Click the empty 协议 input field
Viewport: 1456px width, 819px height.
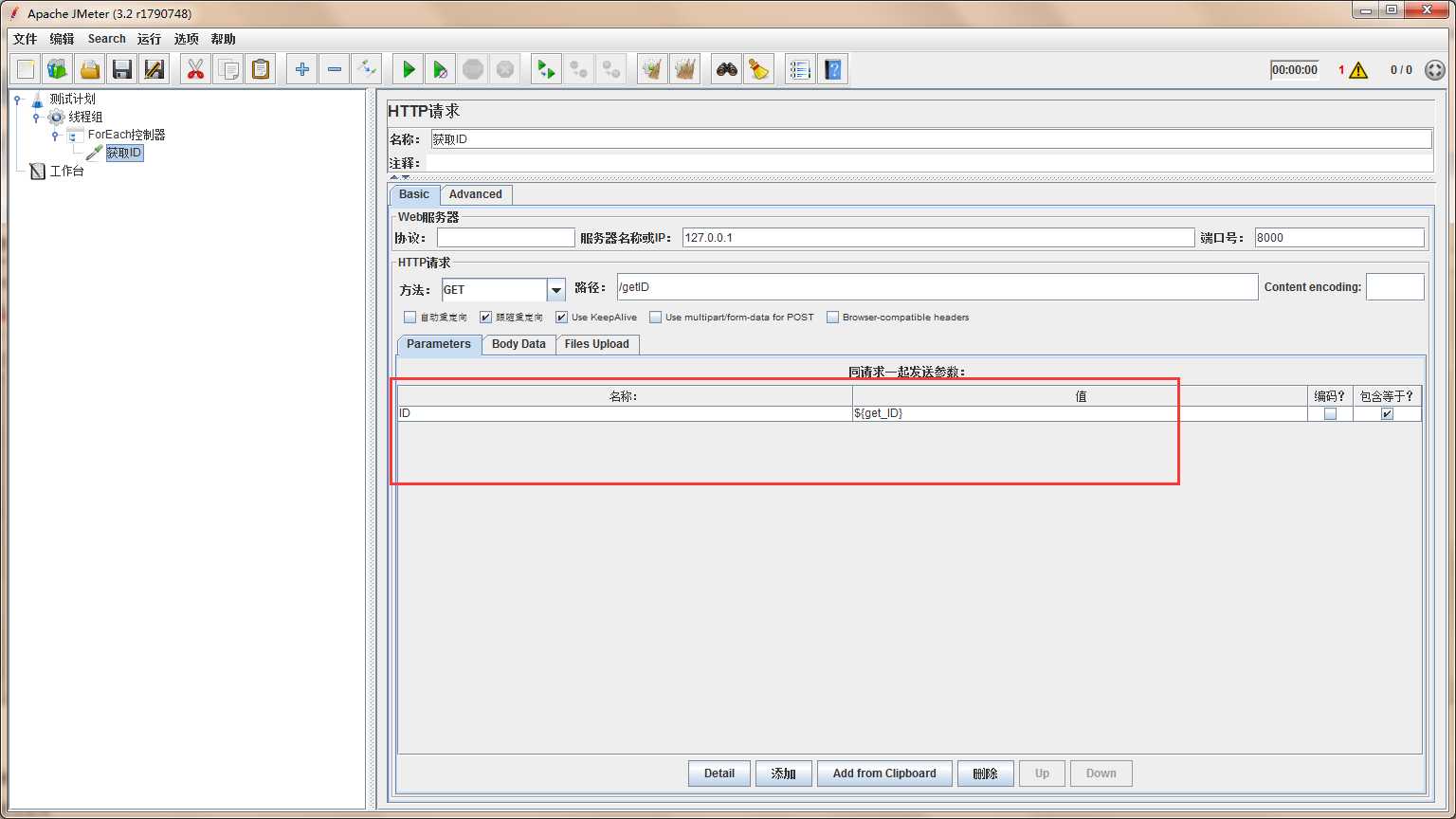pos(506,238)
